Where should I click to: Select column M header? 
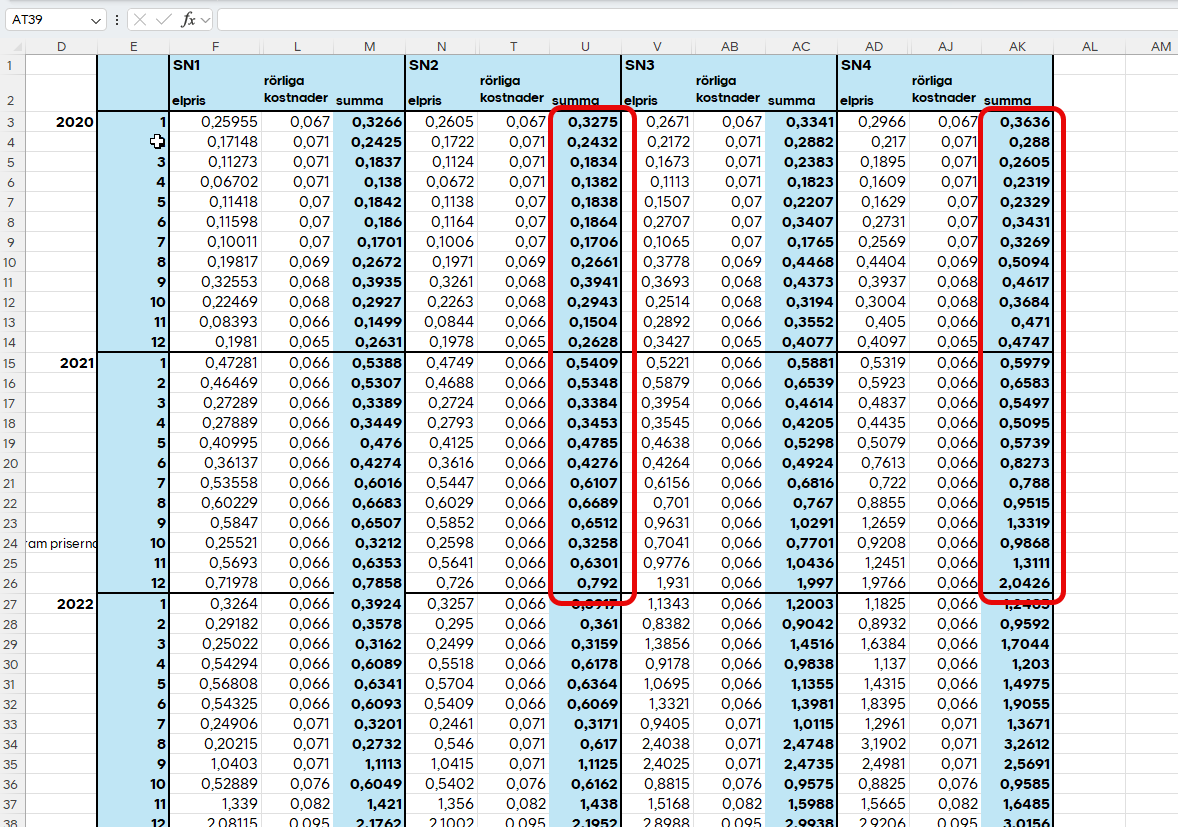click(x=369, y=46)
